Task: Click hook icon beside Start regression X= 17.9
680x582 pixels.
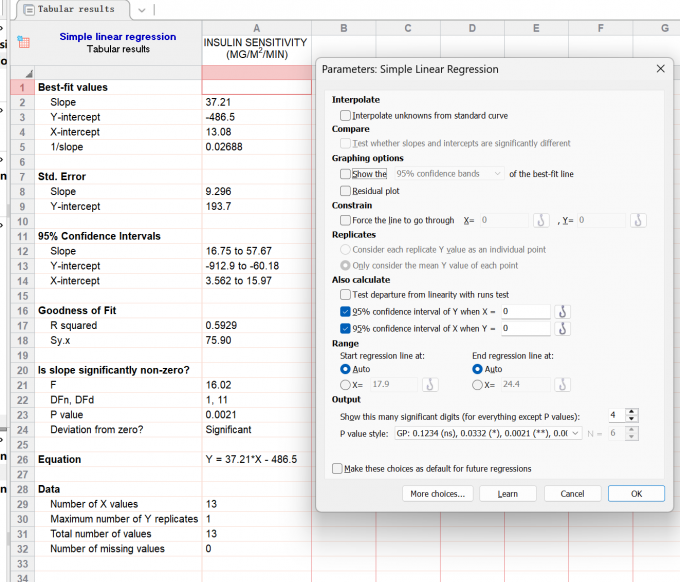Action: click(x=430, y=384)
